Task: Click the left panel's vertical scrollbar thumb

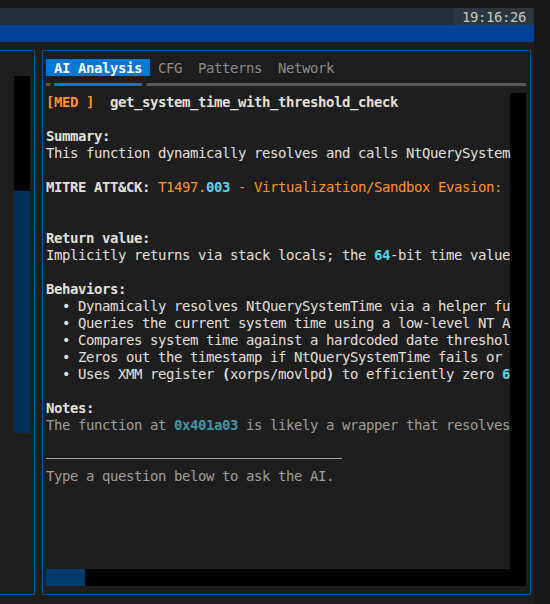Action: [22, 312]
